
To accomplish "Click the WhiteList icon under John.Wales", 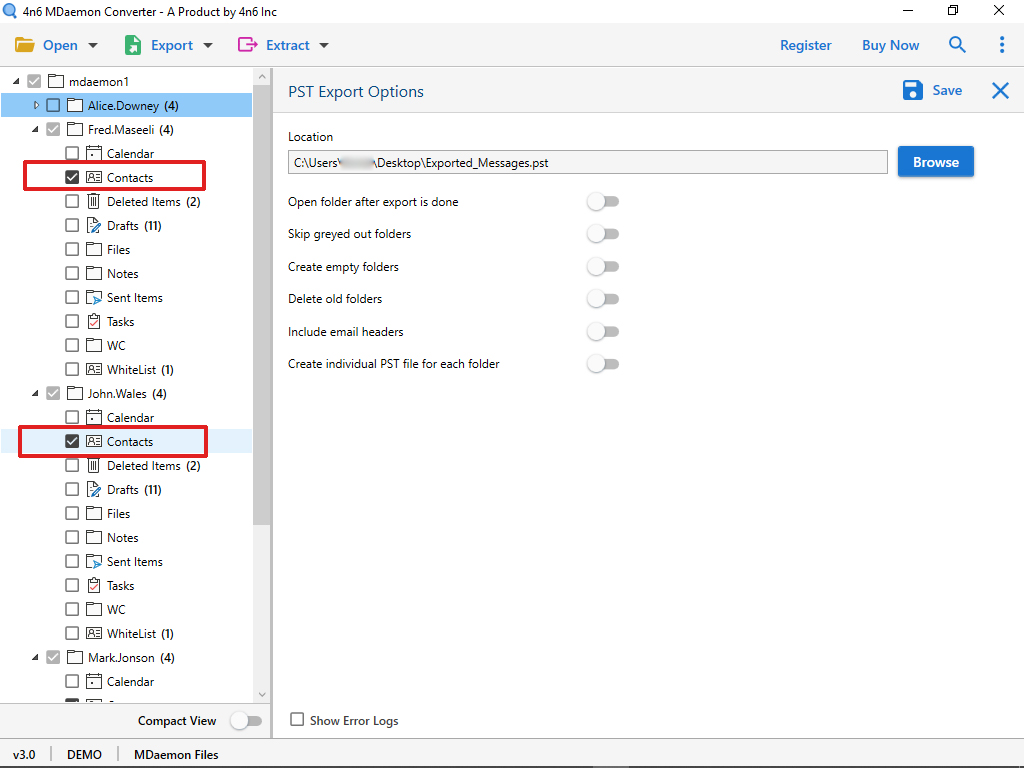I will (x=94, y=633).
